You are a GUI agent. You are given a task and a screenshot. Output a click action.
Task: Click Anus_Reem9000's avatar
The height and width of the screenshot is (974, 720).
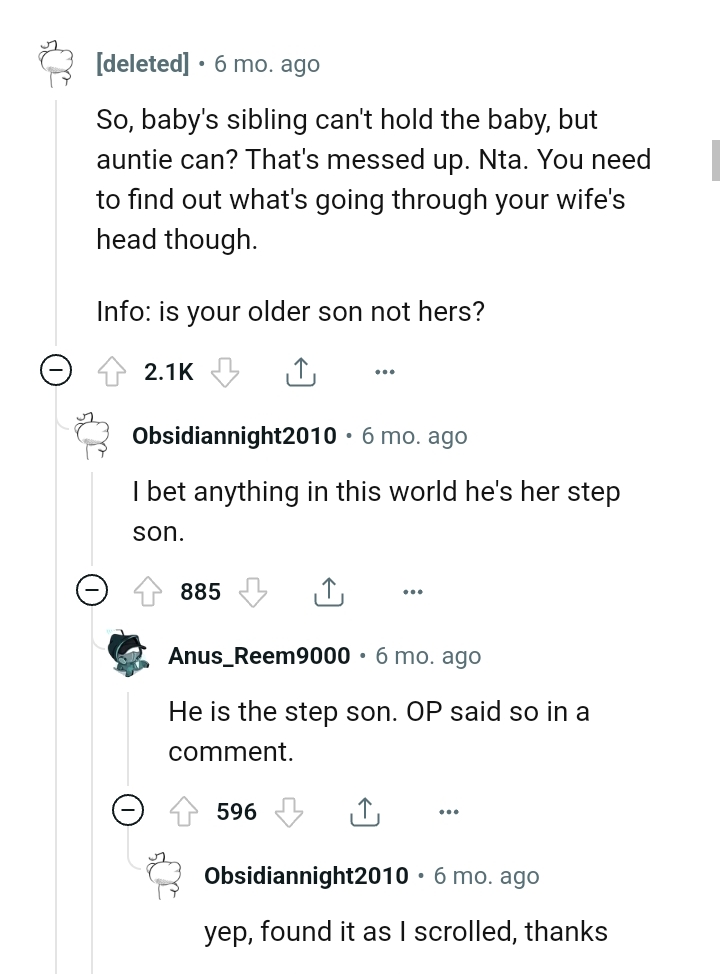131,655
